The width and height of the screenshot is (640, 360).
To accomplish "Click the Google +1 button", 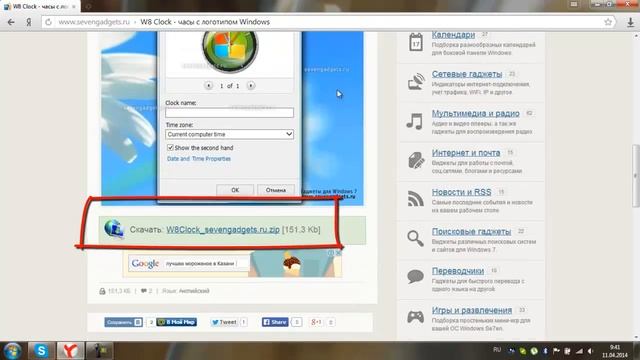I will (x=316, y=322).
